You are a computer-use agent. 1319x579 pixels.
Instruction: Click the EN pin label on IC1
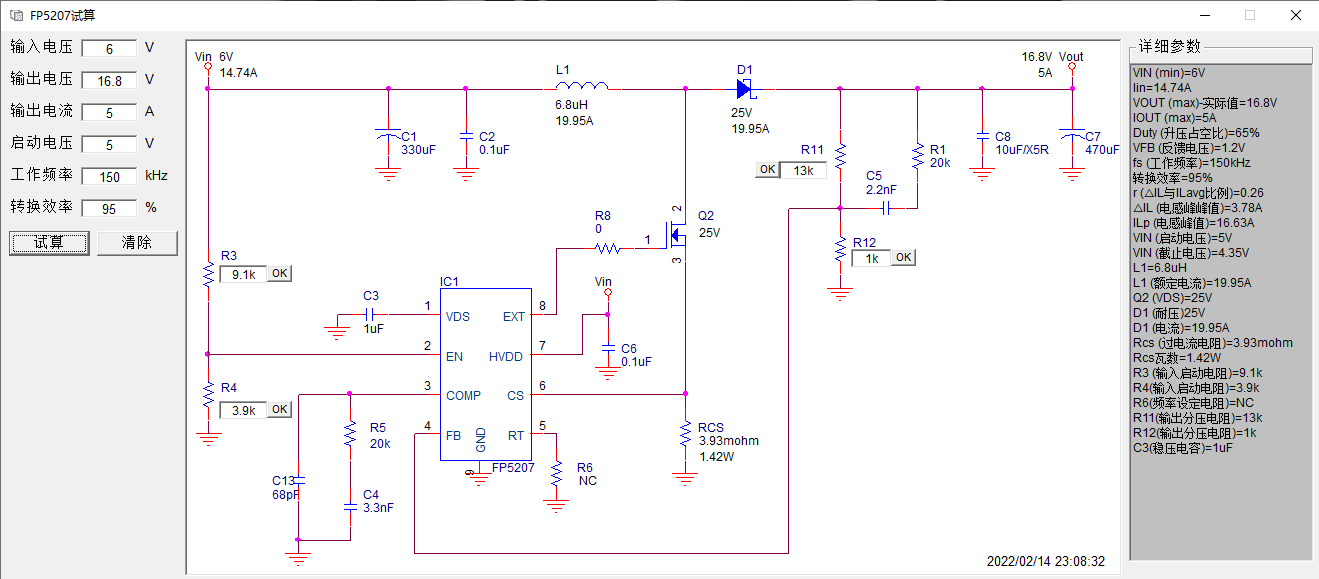(x=455, y=355)
